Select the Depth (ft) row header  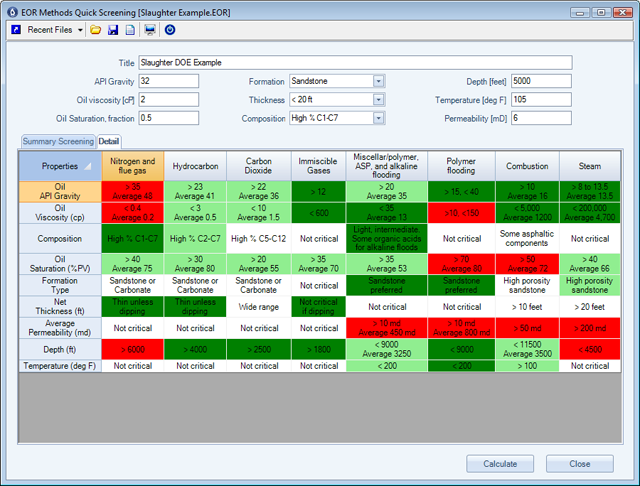coord(60,349)
